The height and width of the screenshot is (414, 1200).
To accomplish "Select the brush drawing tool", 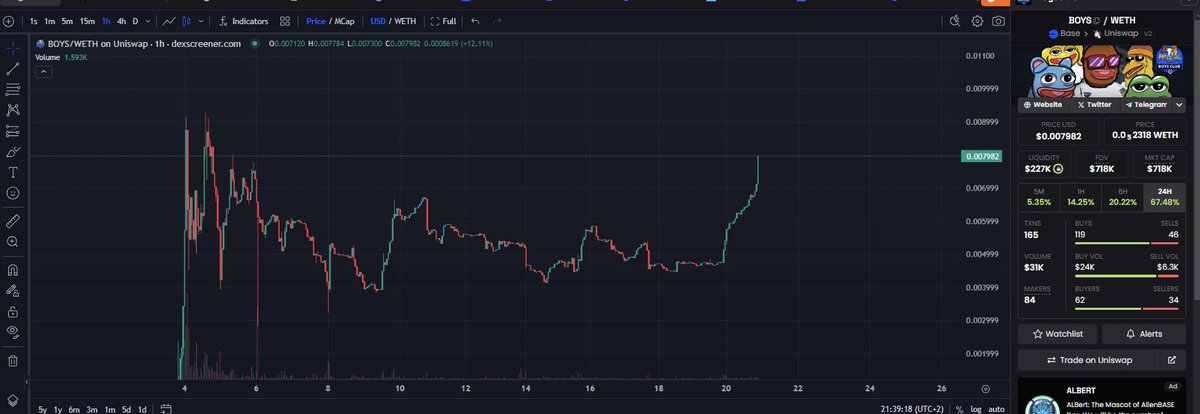I will point(13,152).
